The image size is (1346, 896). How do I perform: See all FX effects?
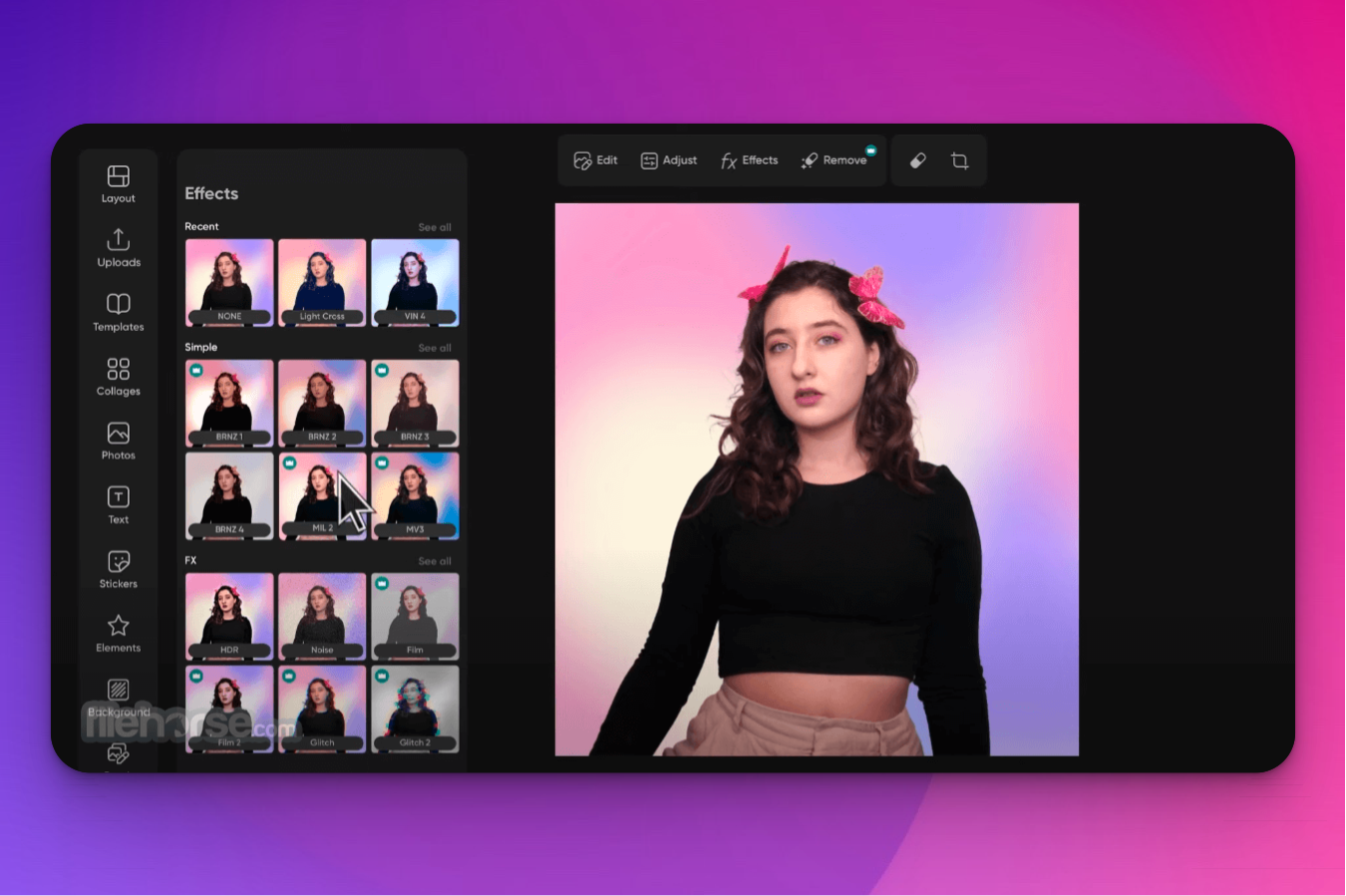435,561
